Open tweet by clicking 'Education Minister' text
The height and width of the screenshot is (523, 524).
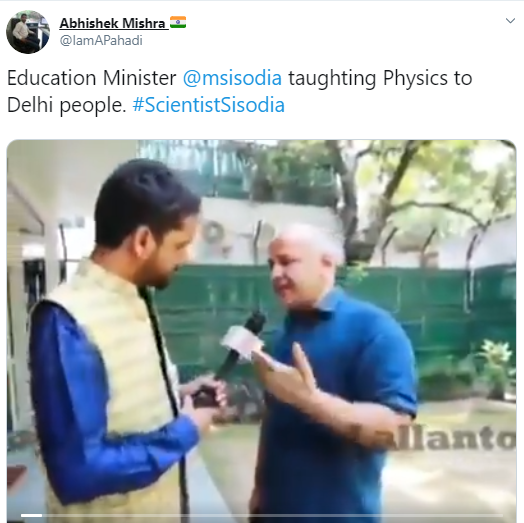click(92, 78)
